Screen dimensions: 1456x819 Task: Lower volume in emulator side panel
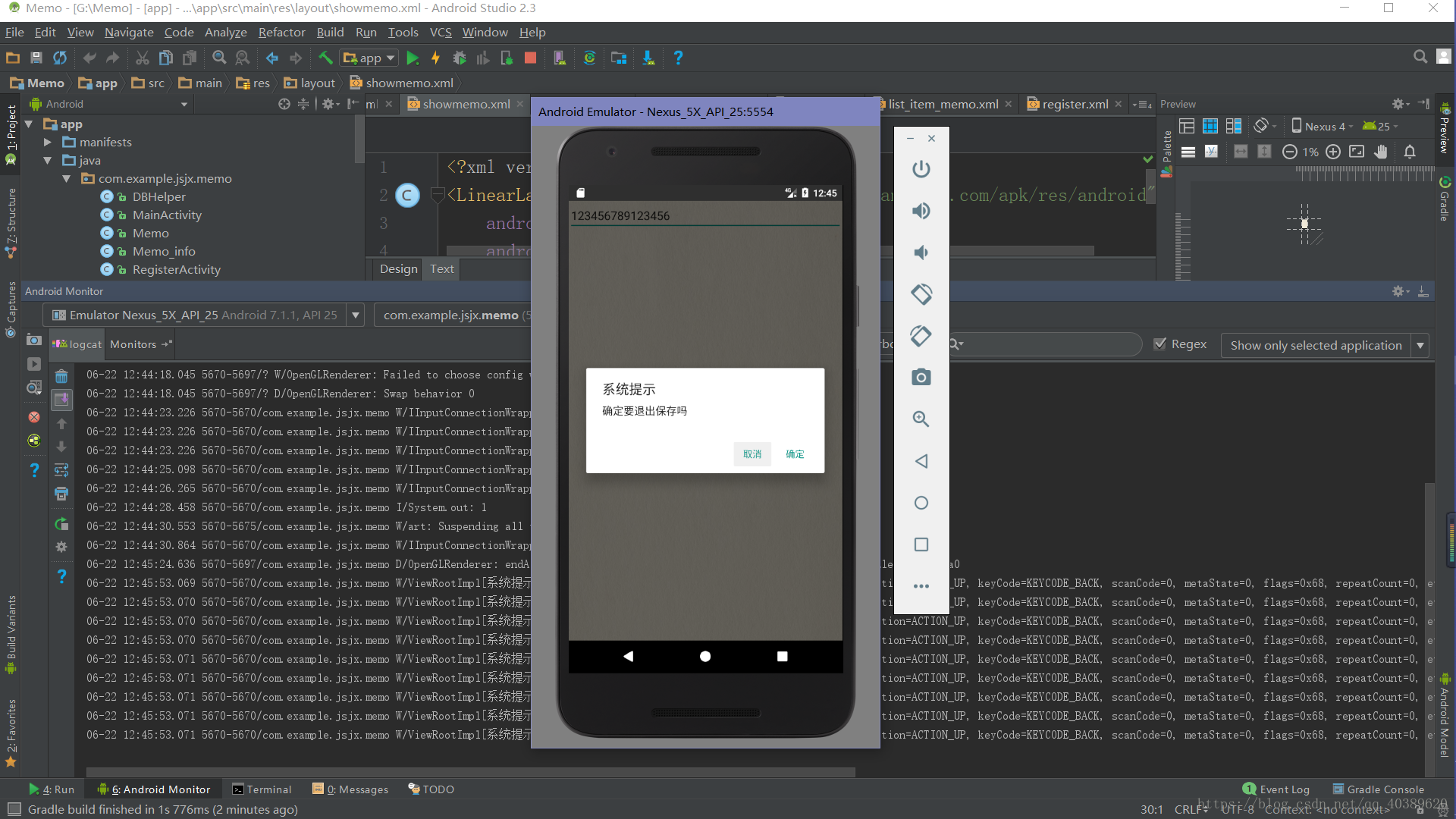click(921, 253)
